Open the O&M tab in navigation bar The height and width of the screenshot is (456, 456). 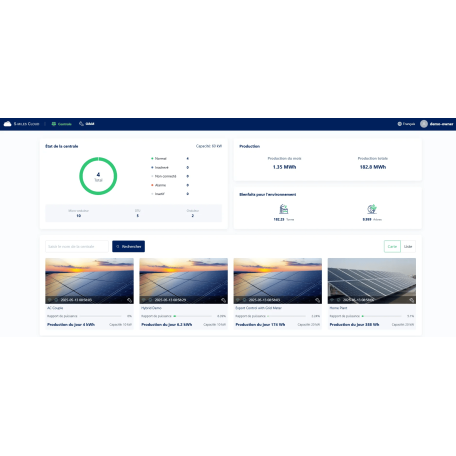pyautogui.click(x=87, y=124)
